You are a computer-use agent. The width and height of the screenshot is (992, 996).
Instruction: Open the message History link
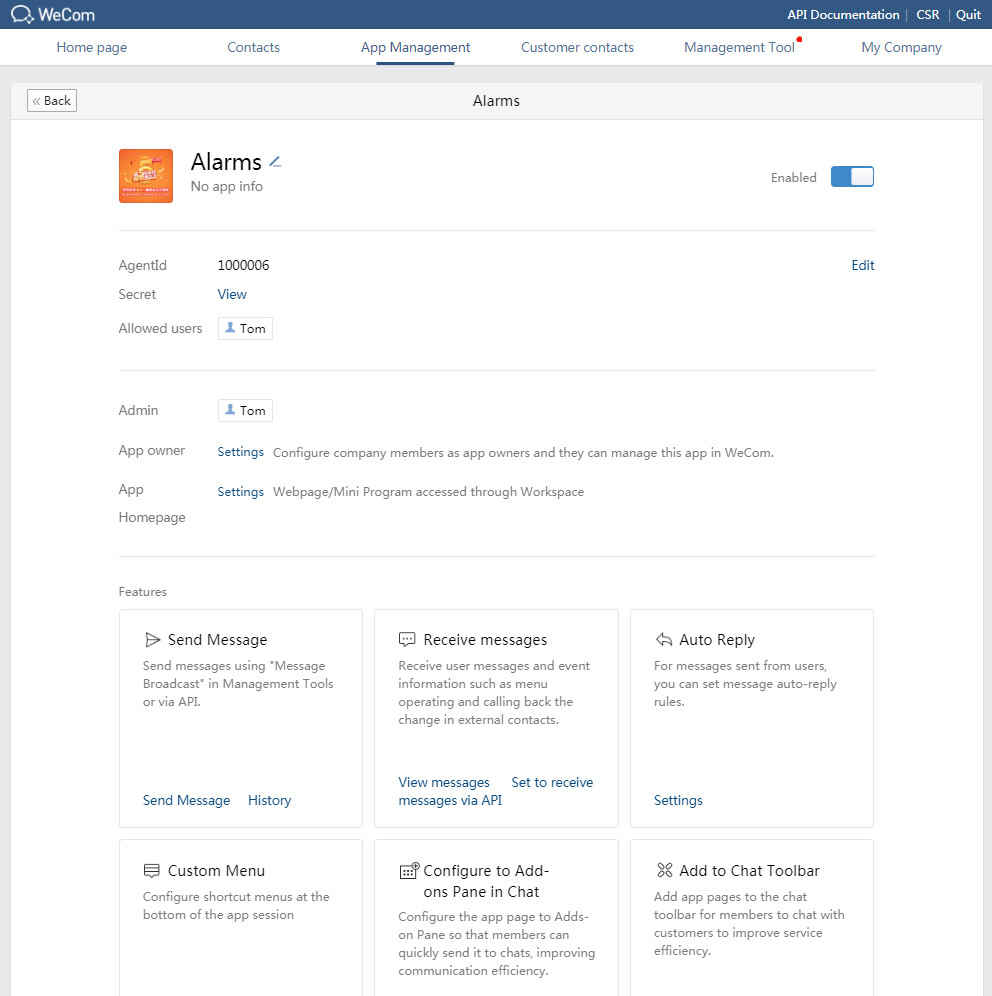tap(269, 800)
